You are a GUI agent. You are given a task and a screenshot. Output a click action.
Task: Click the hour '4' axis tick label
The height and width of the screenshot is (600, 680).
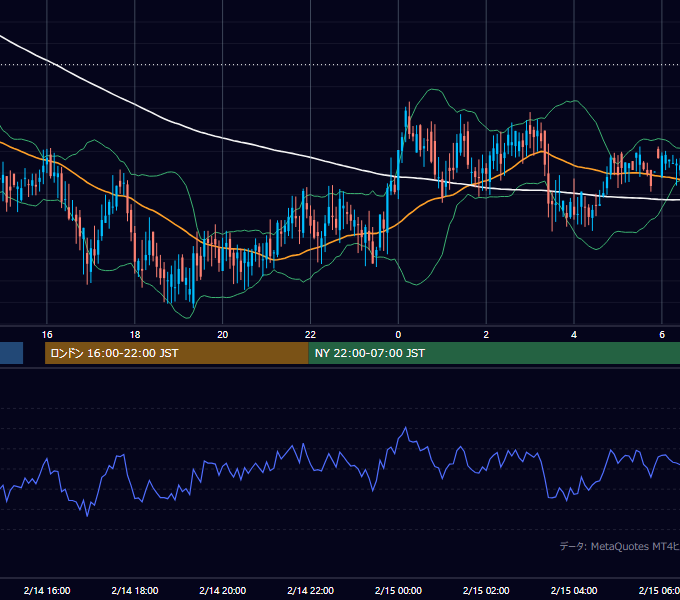574,334
